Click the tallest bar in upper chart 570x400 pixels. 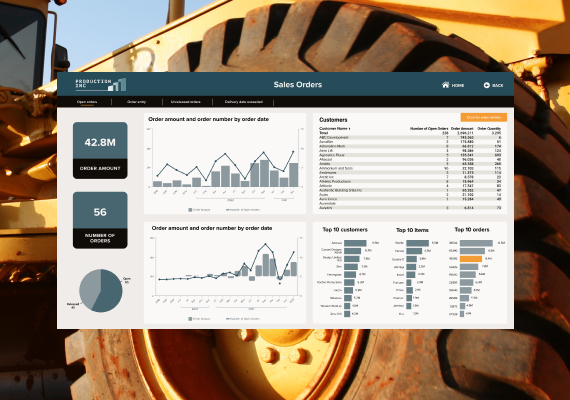click(264, 173)
